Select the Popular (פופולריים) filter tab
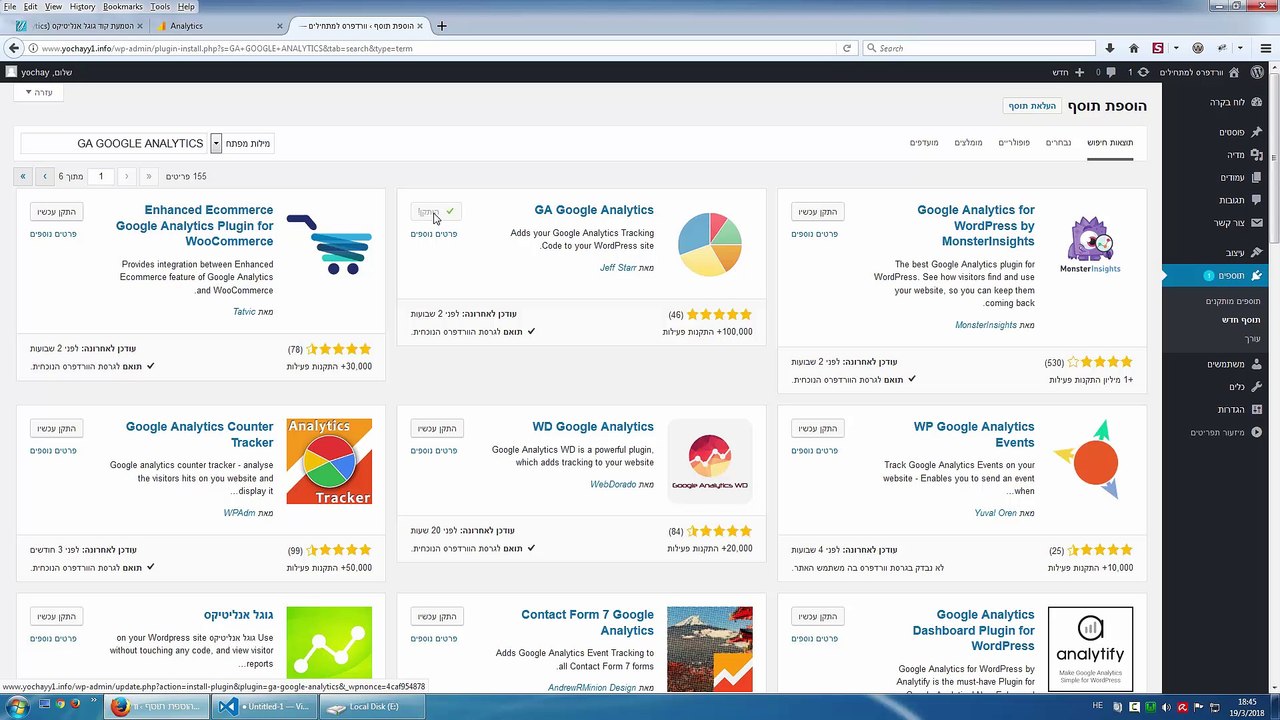Screen dimensions: 1280x720 coord(1014,143)
